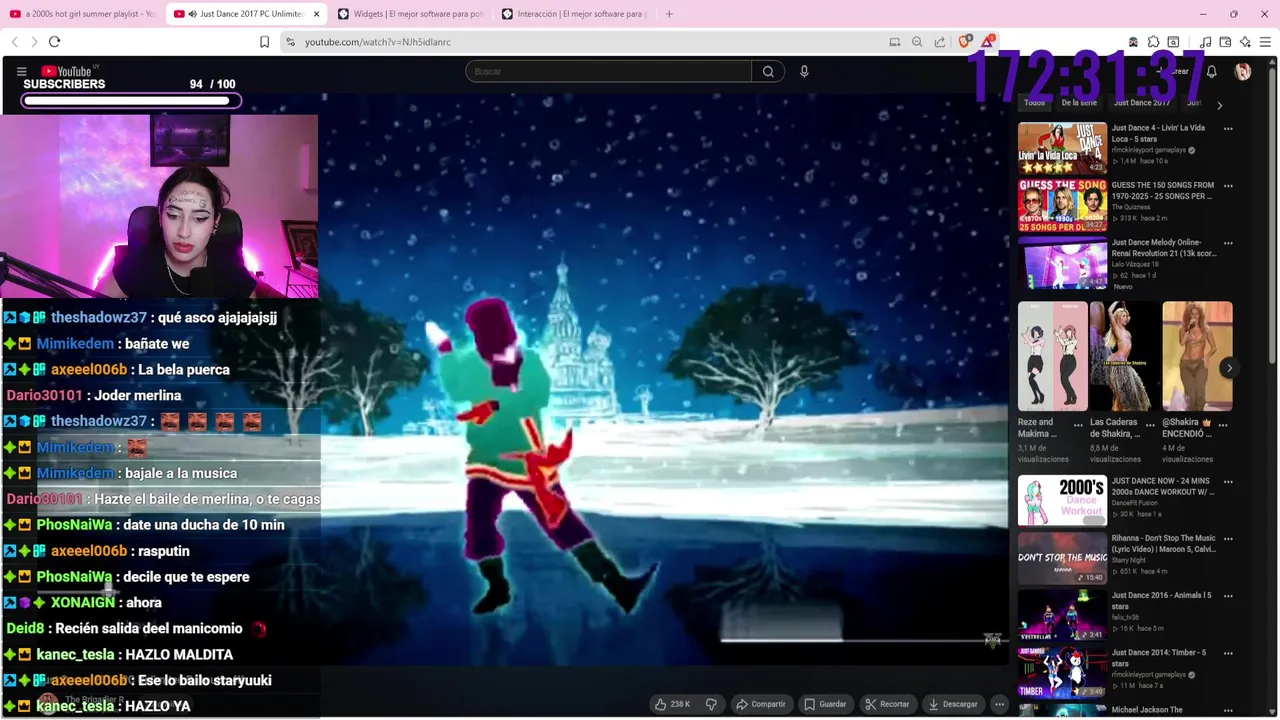
Task: Open Just Dance 2014 Timber video title
Action: click(1160, 658)
